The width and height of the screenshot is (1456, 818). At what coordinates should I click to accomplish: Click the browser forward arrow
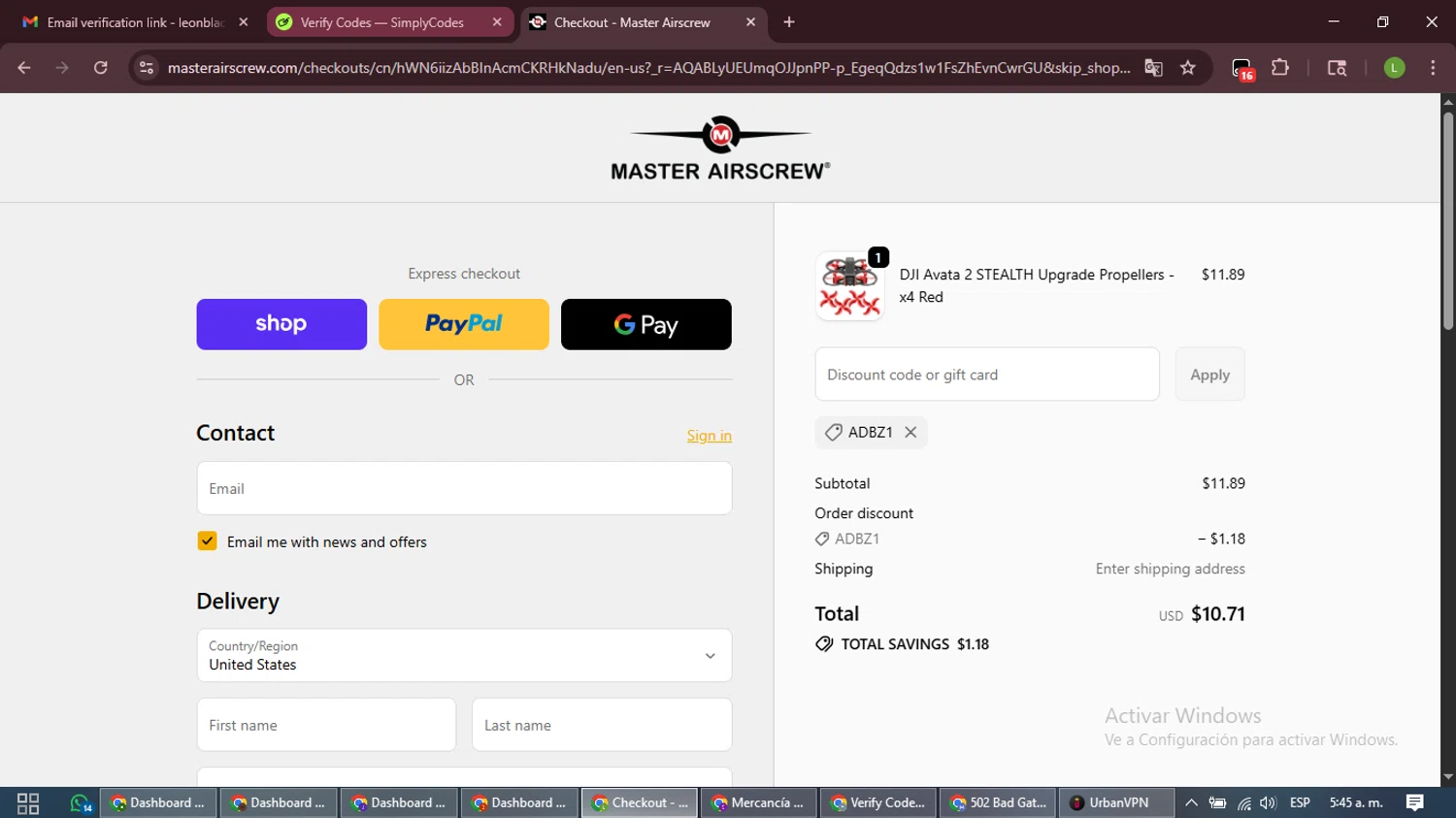(62, 68)
